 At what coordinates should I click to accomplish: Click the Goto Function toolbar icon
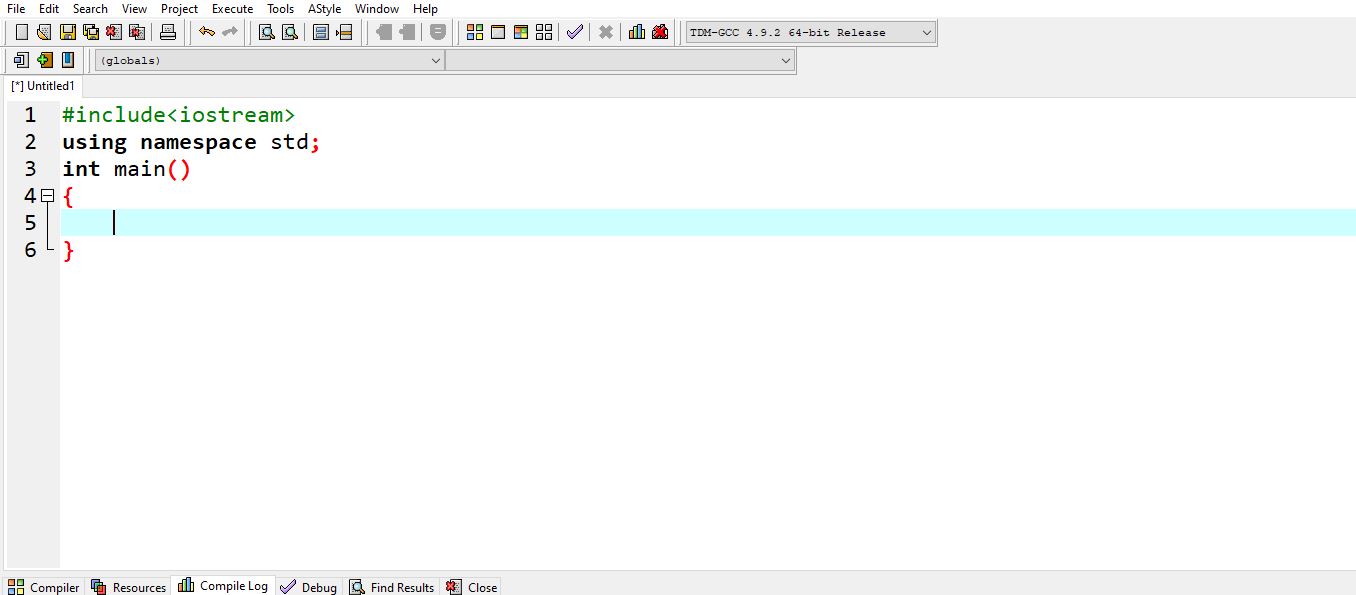[321, 32]
